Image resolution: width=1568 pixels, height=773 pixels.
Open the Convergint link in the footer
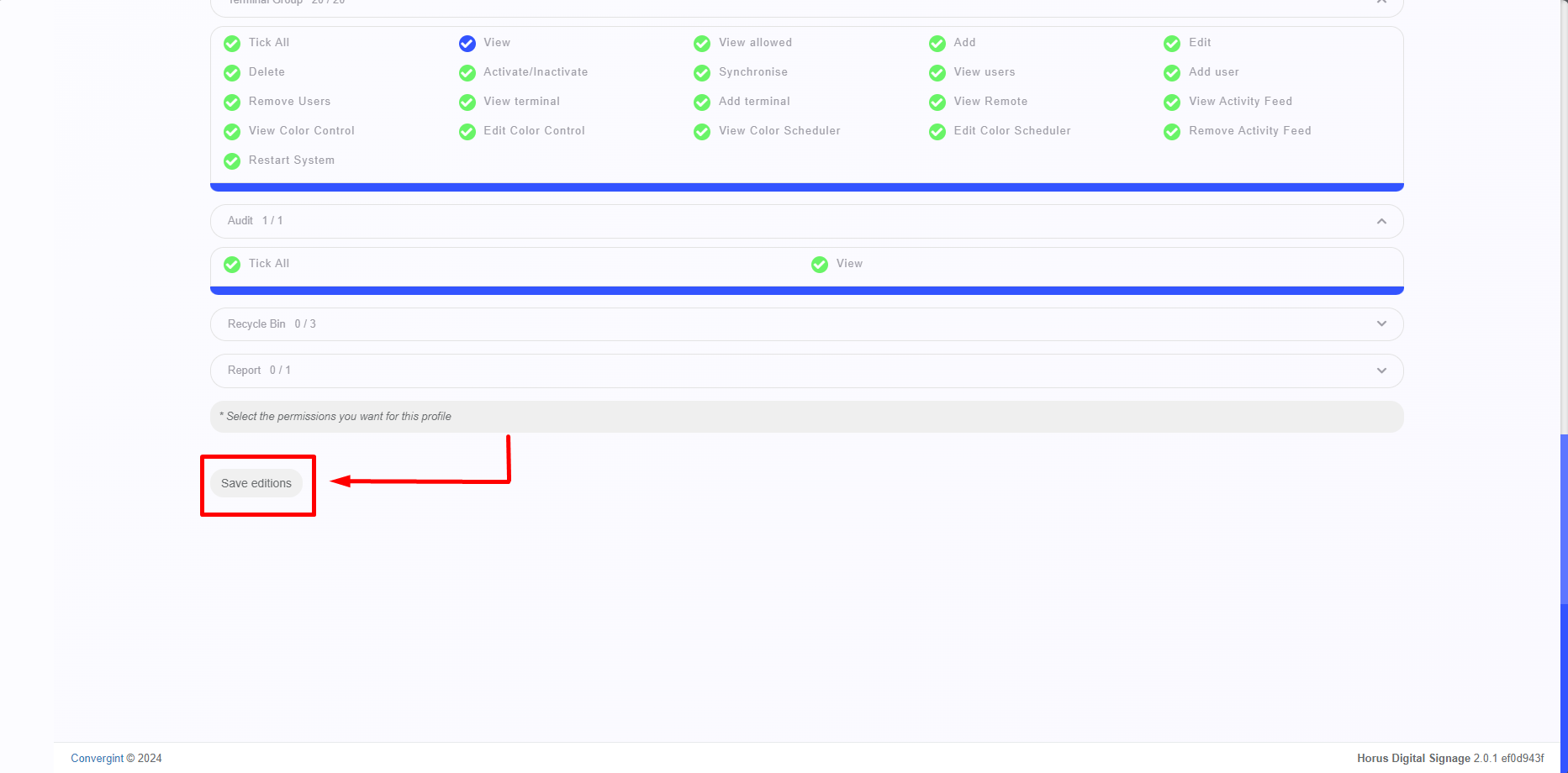(97, 758)
